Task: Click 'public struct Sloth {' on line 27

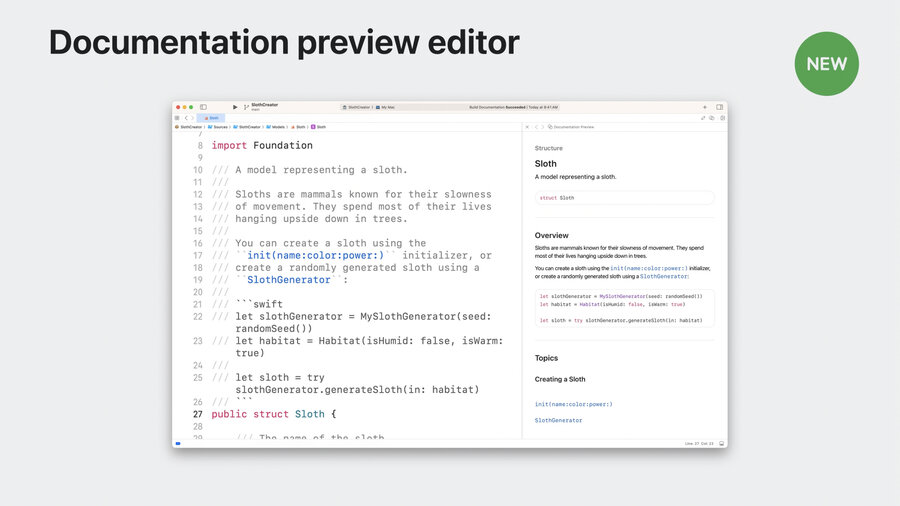Action: pyautogui.click(x=274, y=414)
